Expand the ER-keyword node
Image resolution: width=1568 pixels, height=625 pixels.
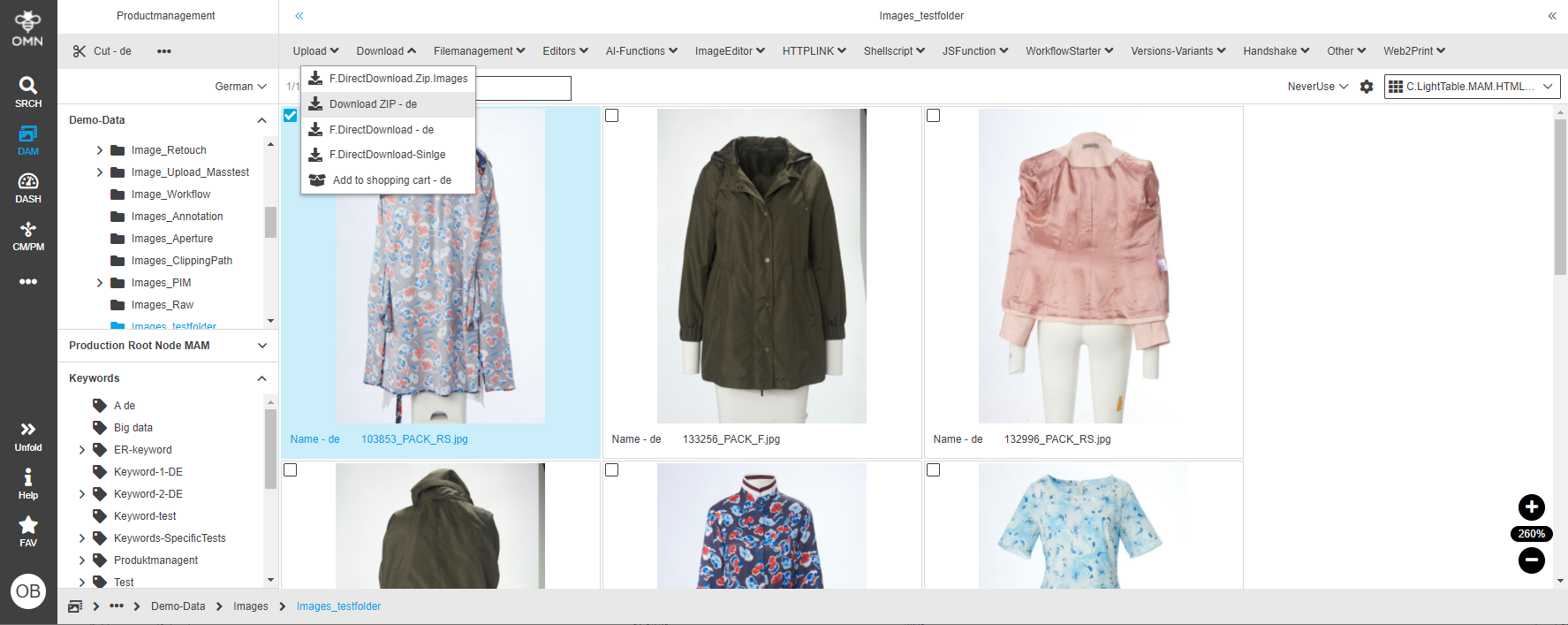click(82, 450)
